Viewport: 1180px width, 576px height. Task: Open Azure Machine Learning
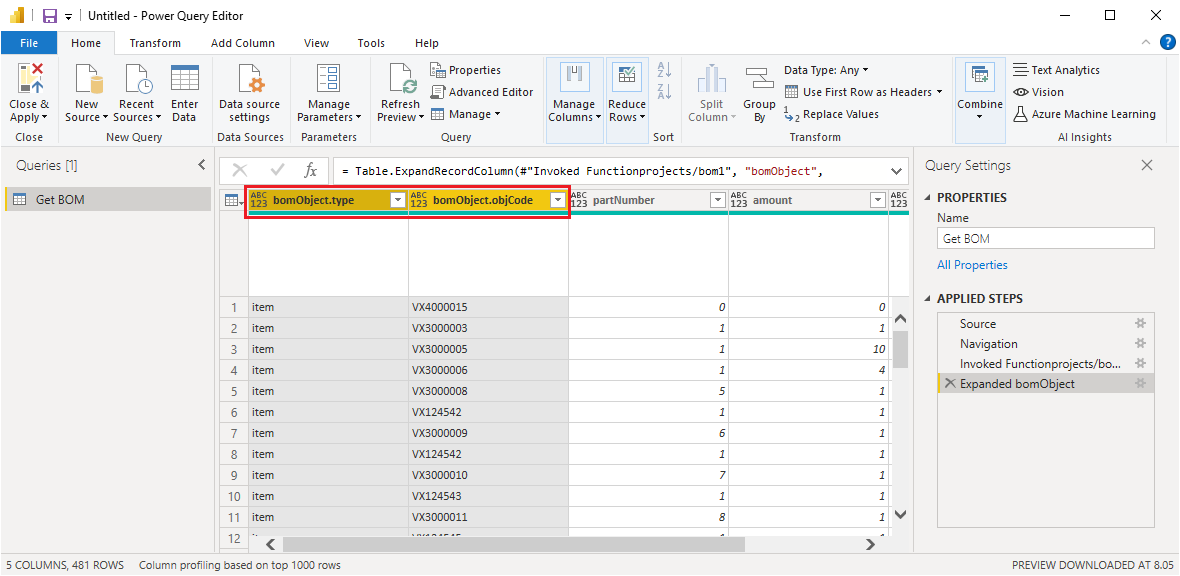pyautogui.click(x=1084, y=114)
